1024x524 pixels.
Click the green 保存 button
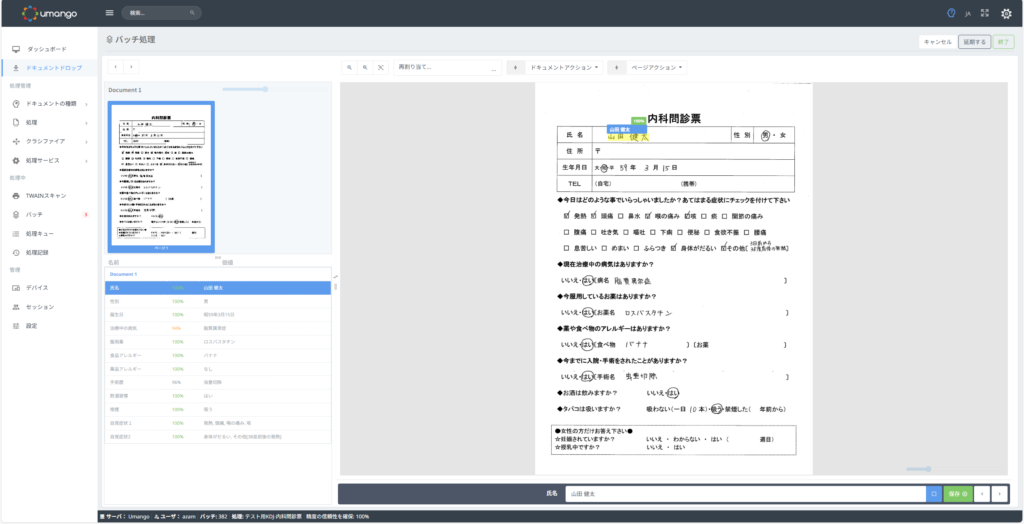click(x=957, y=493)
